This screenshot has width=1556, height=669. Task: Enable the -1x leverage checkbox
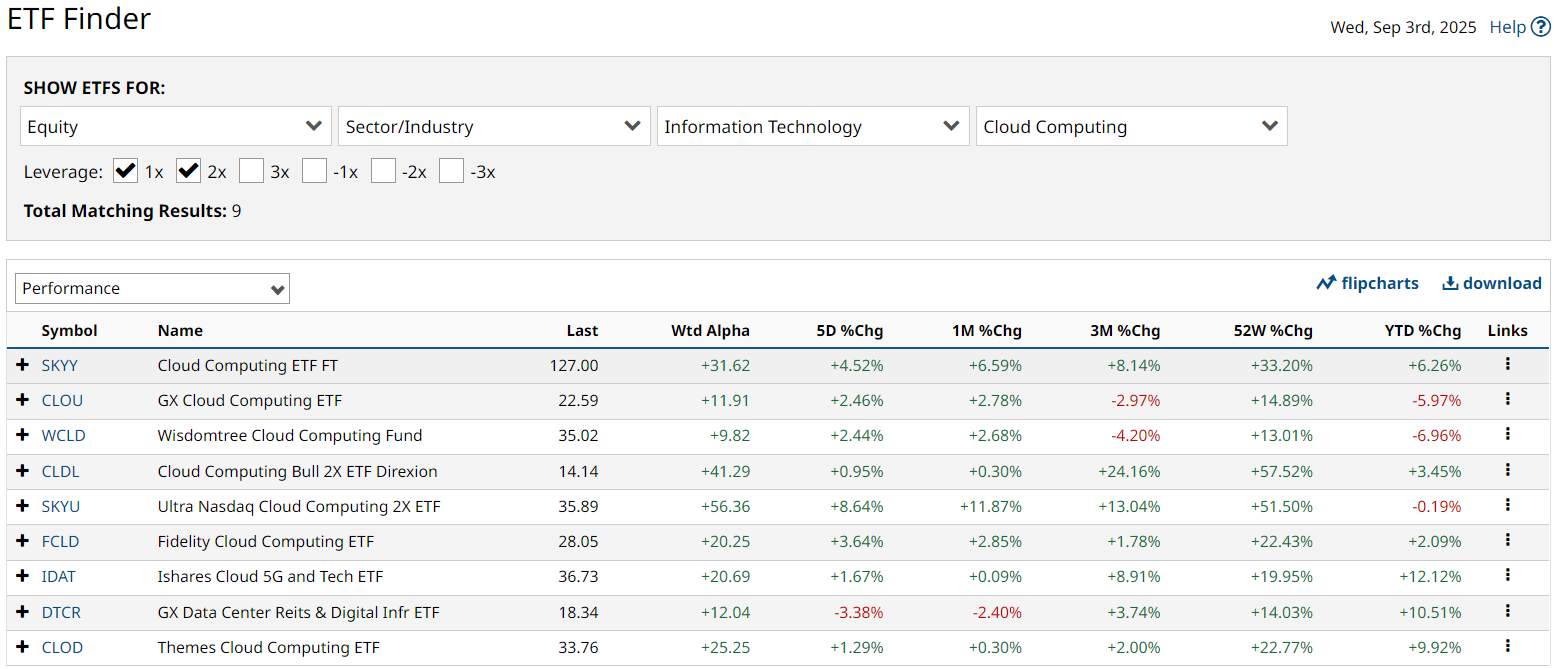click(315, 171)
